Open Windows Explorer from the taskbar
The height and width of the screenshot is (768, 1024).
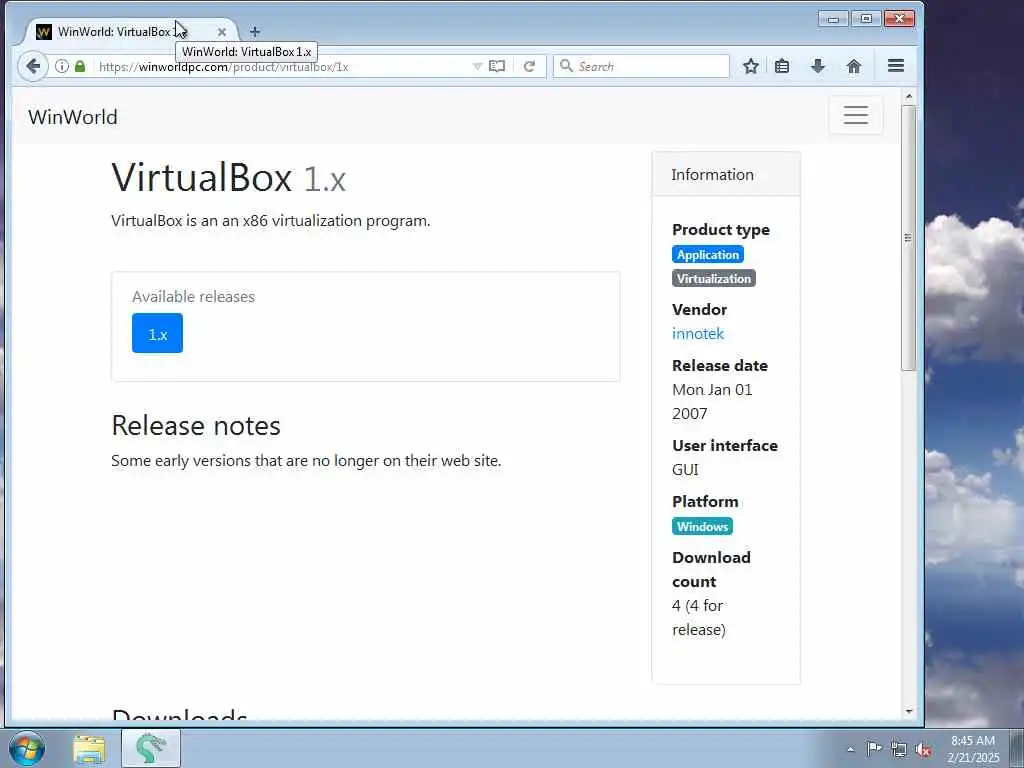89,749
